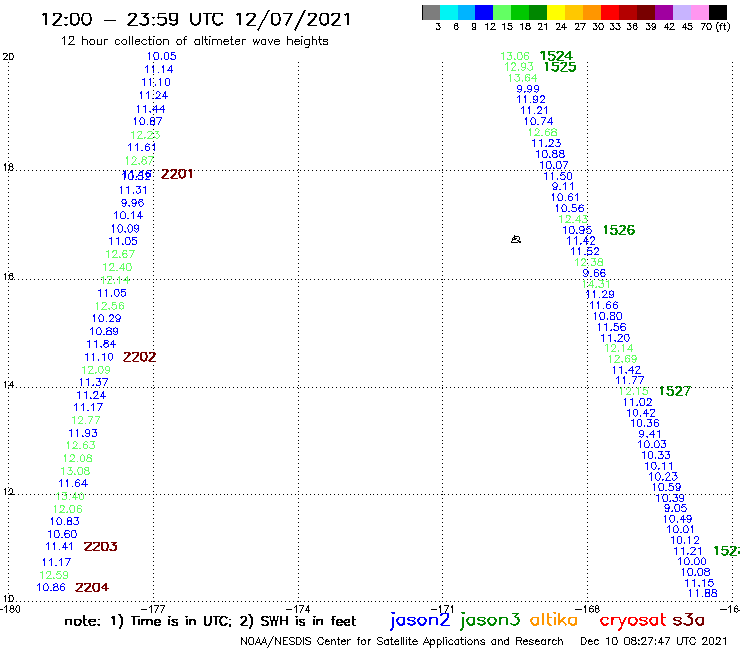Click the wave height value 10.00
This screenshot has width=740, height=650.
pyautogui.click(x=692, y=561)
